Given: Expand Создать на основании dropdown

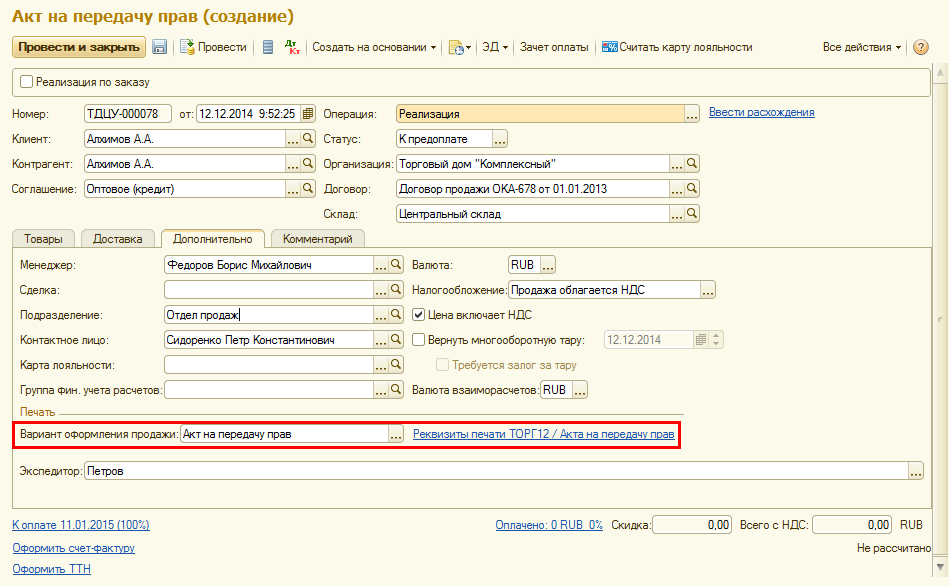Looking at the screenshot, I should (374, 47).
